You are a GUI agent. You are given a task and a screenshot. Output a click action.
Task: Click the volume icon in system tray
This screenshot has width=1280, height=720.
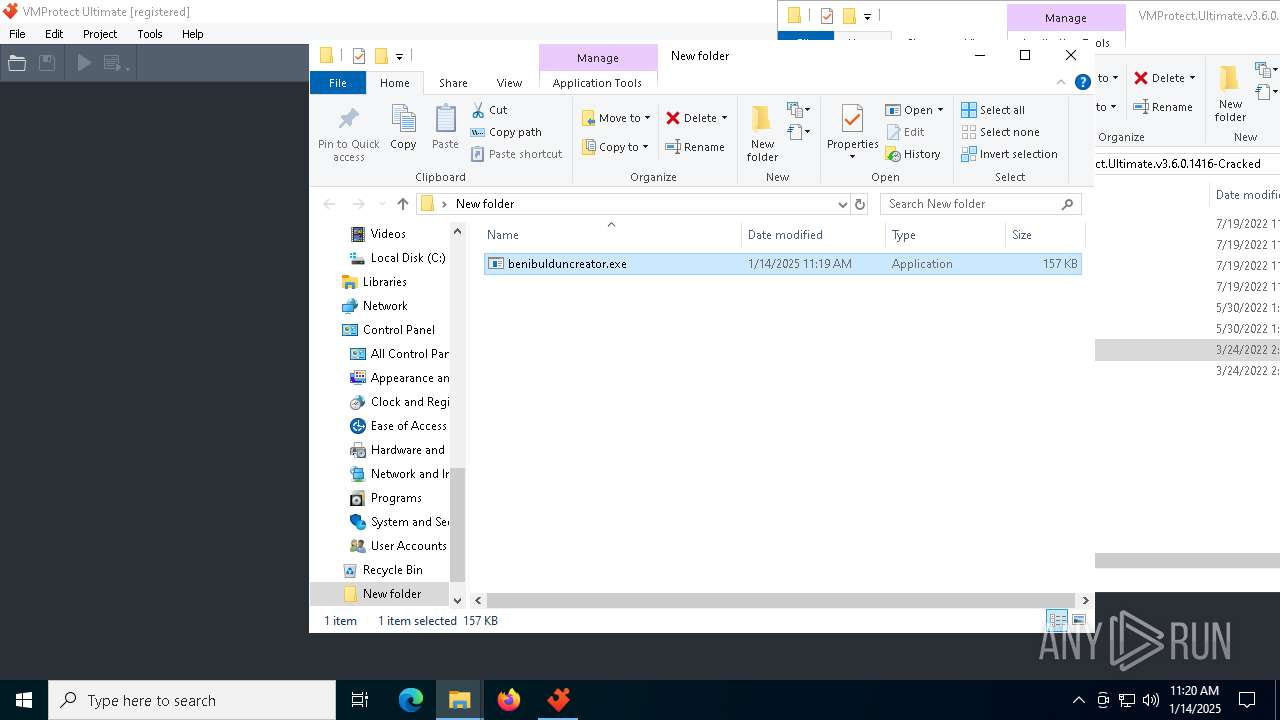point(1151,700)
